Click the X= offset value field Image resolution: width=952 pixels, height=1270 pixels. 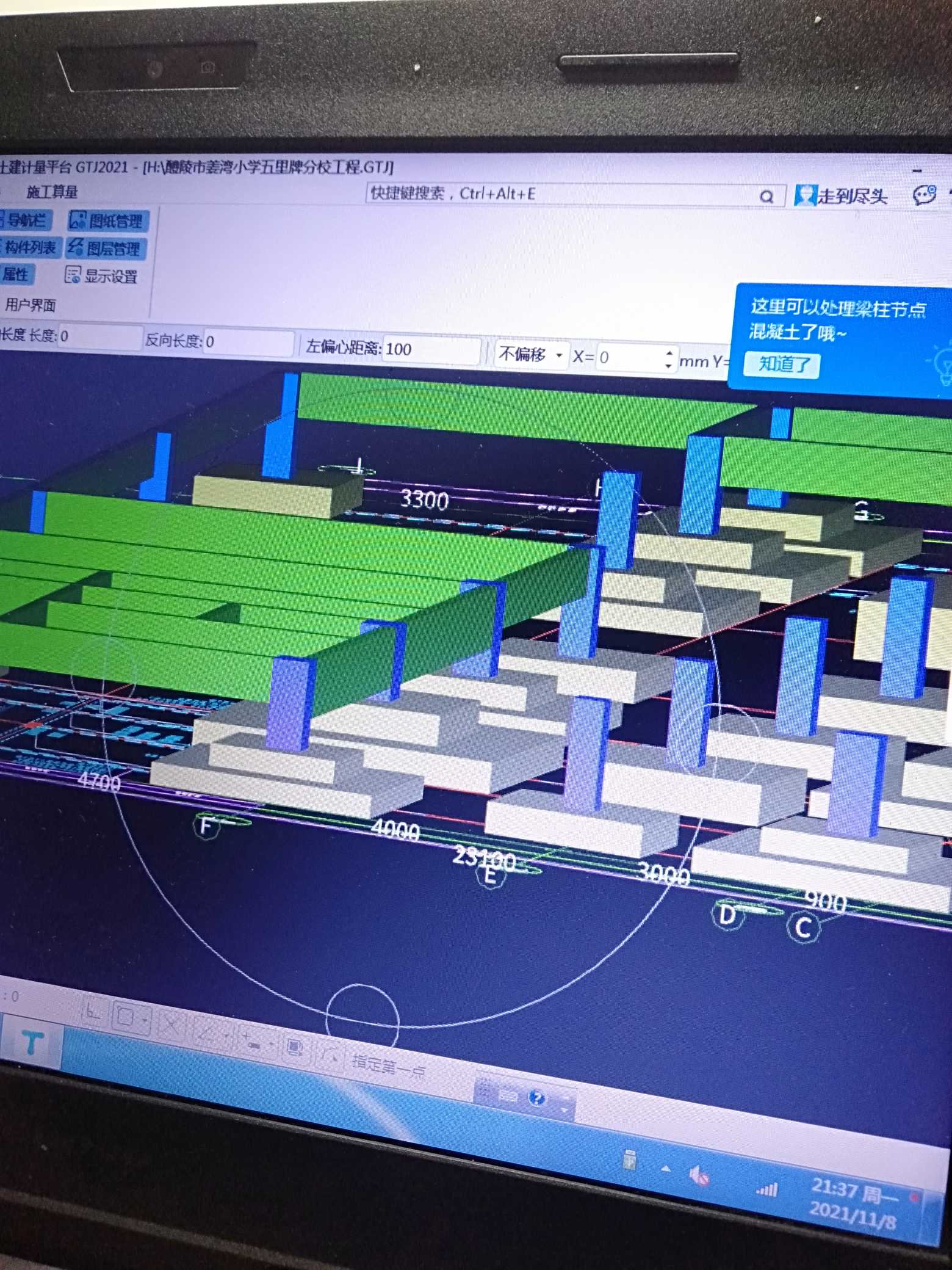pos(629,358)
